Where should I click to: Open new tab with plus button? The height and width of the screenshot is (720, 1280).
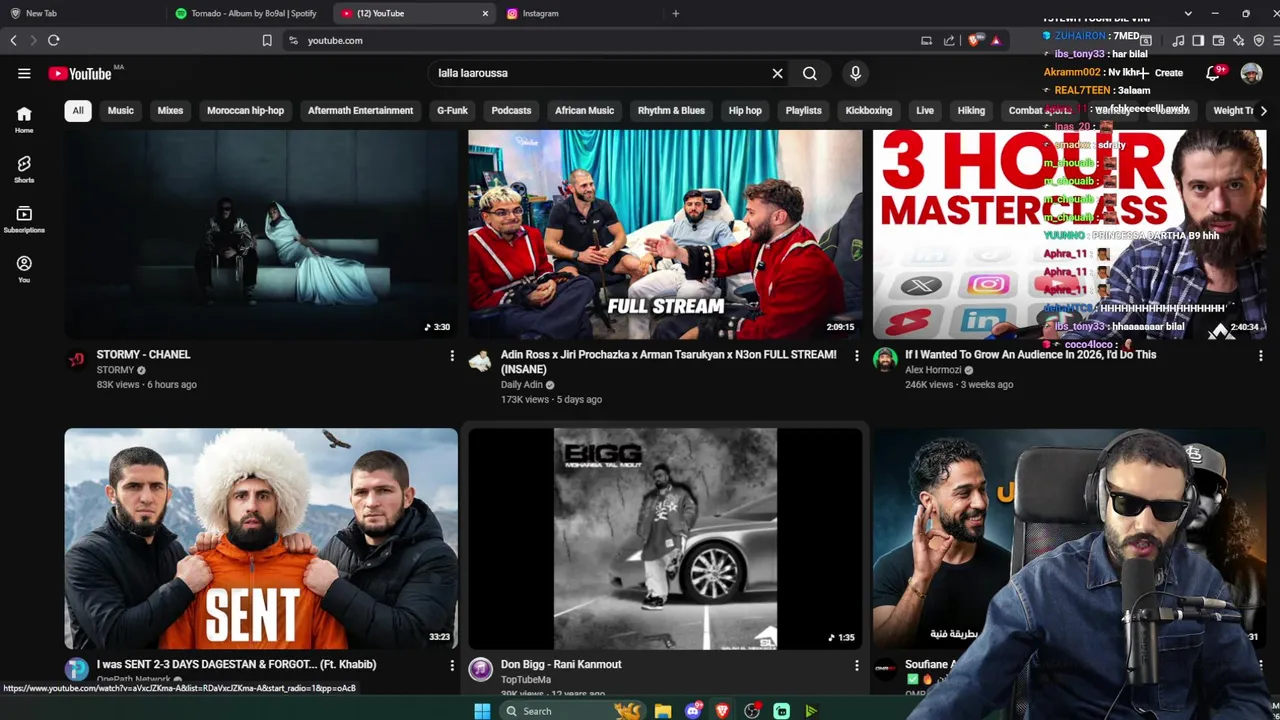pos(676,13)
